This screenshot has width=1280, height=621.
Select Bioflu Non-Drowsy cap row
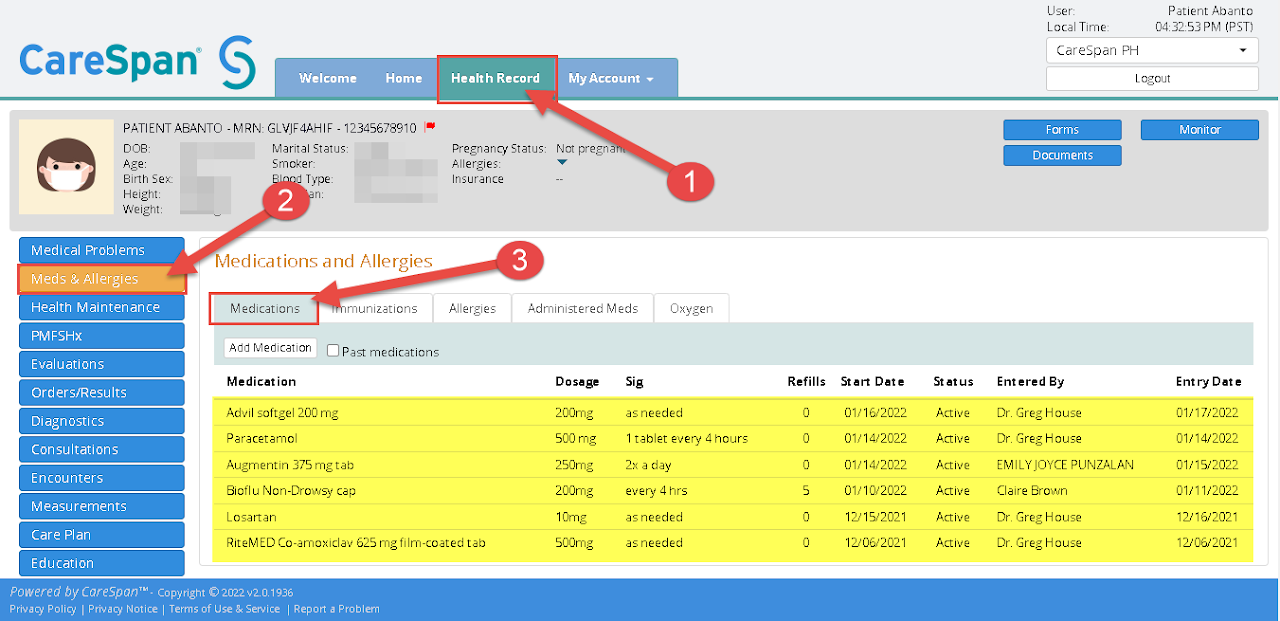(733, 490)
